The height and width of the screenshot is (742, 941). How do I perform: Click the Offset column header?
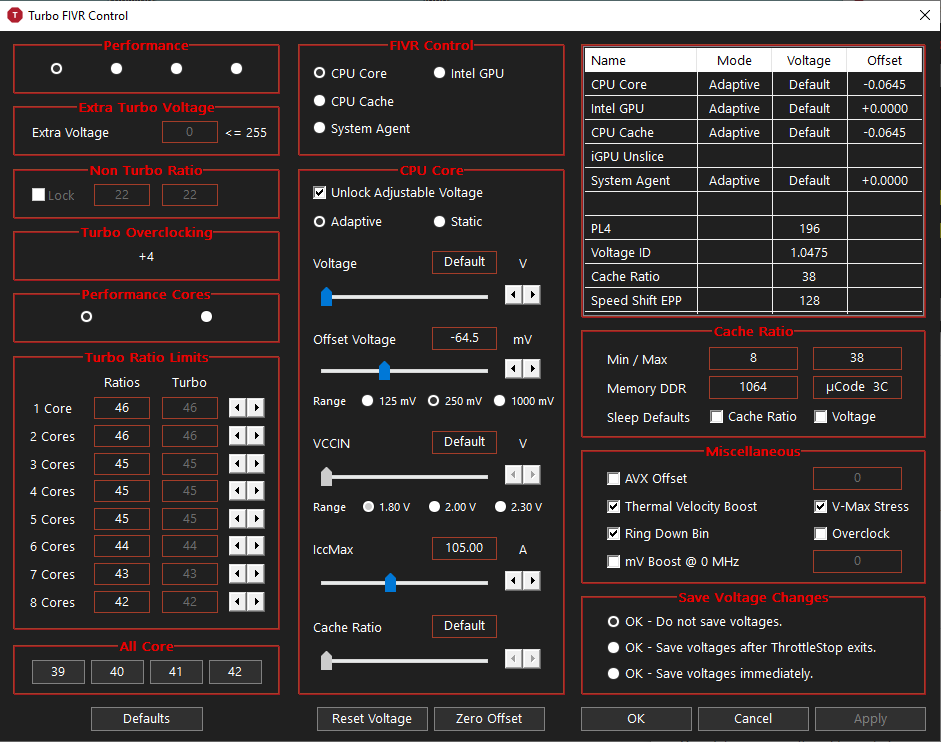click(884, 60)
